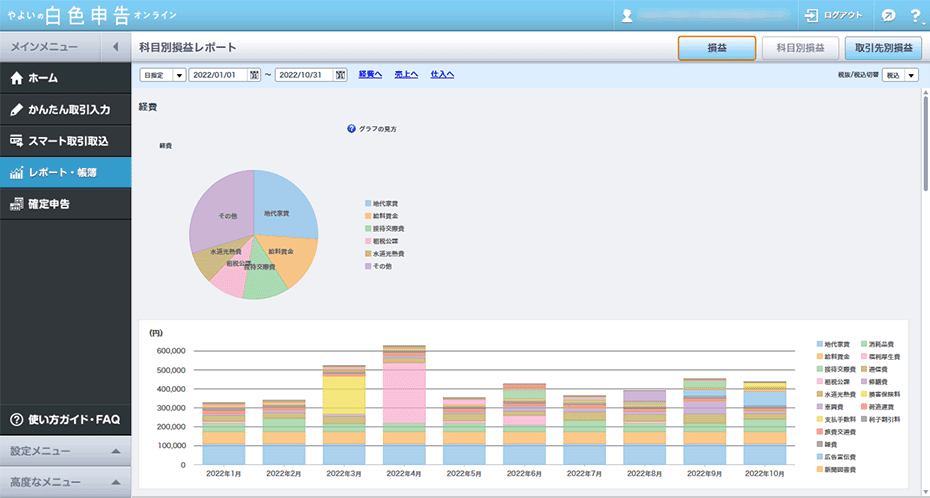The image size is (930, 498).
Task: Click 雑費 legend entry text
Action: pyautogui.click(x=831, y=445)
